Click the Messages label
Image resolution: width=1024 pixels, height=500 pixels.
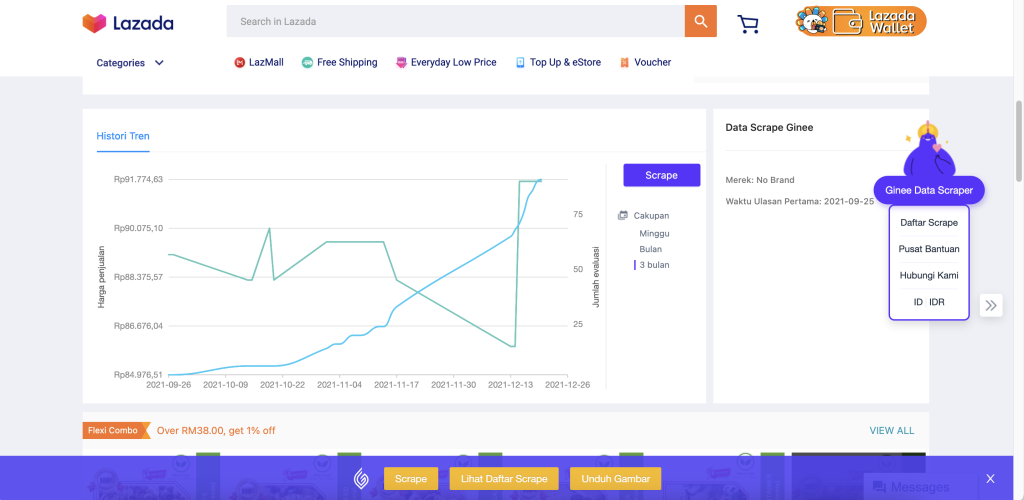[x=920, y=487]
